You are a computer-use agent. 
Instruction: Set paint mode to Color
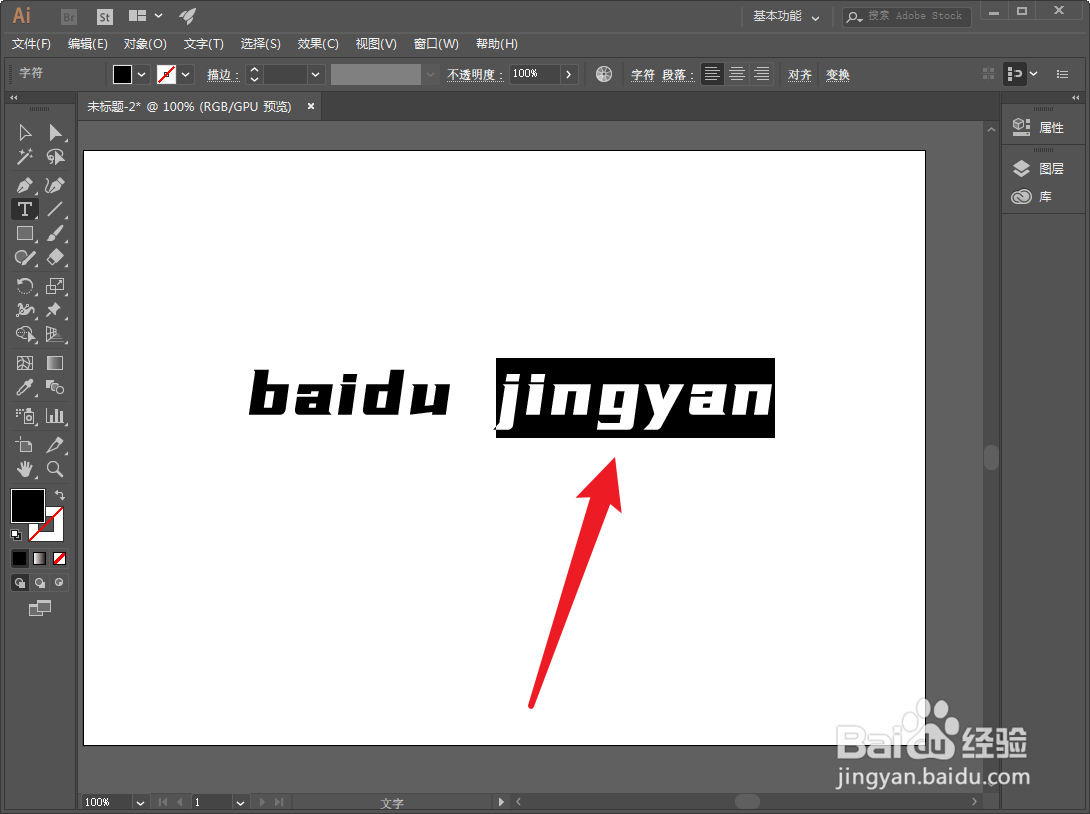[x=19, y=558]
